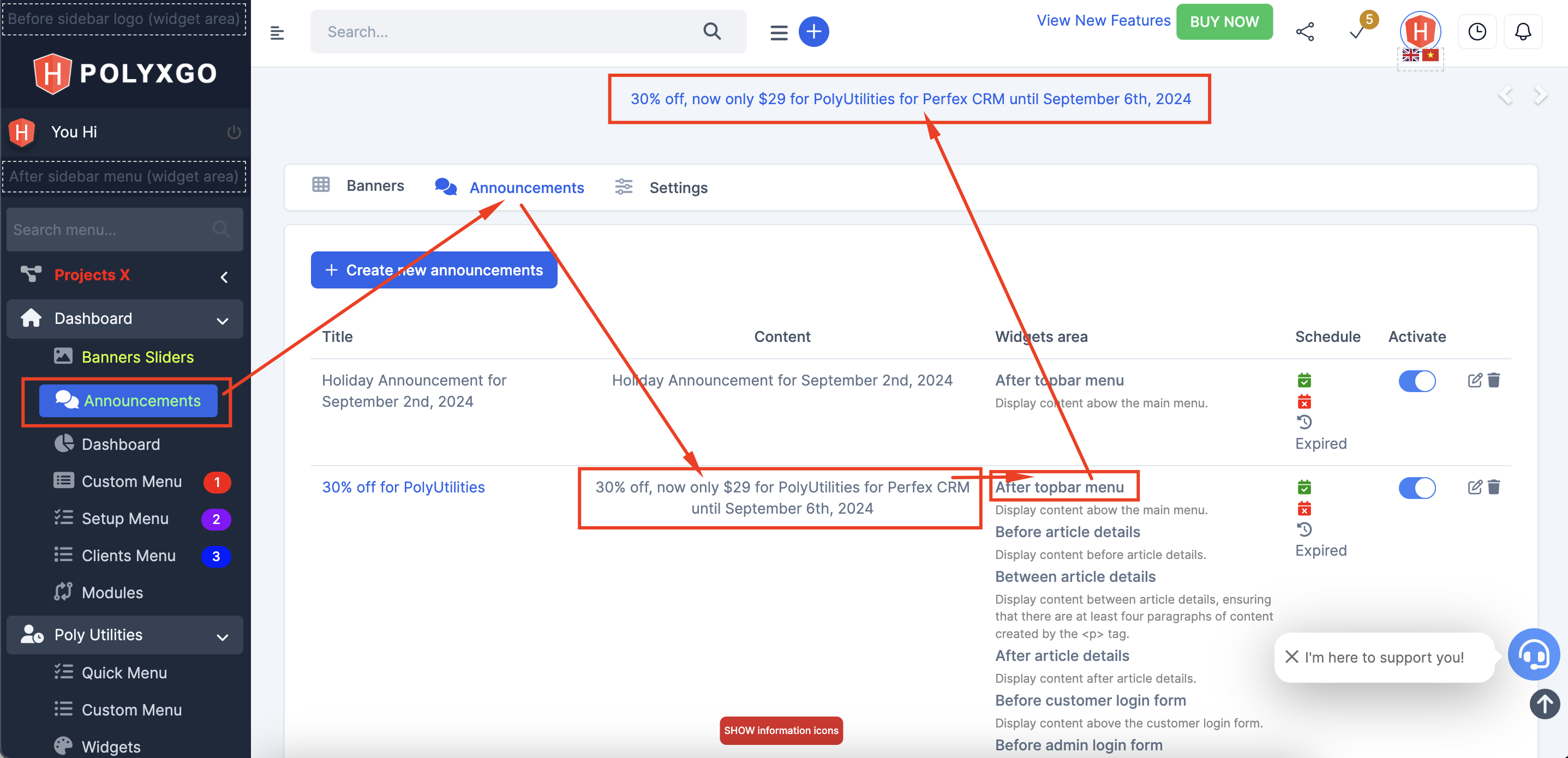
Task: Click the power logout toggle next to You Hi
Action: 234,131
